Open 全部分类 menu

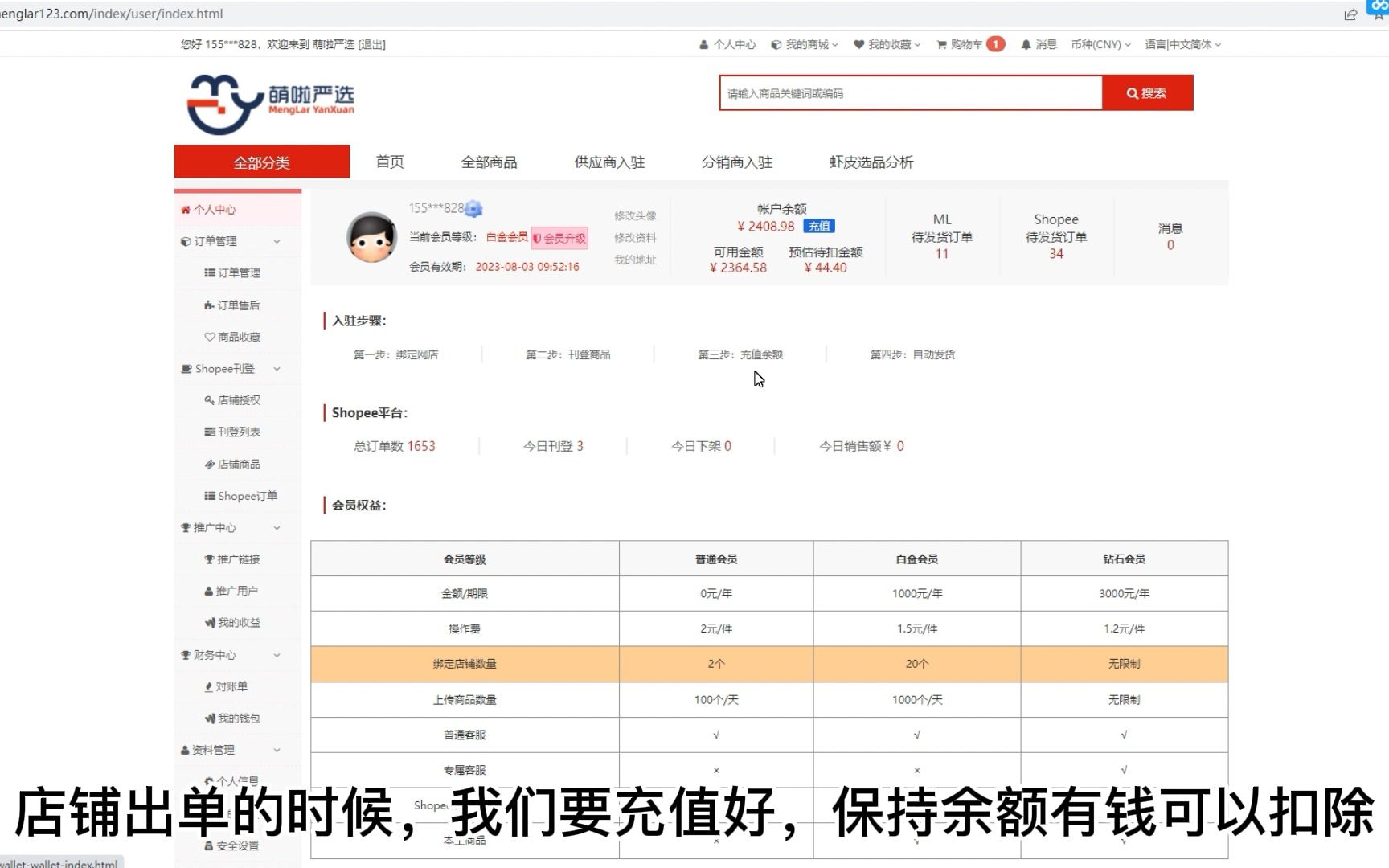coord(262,162)
